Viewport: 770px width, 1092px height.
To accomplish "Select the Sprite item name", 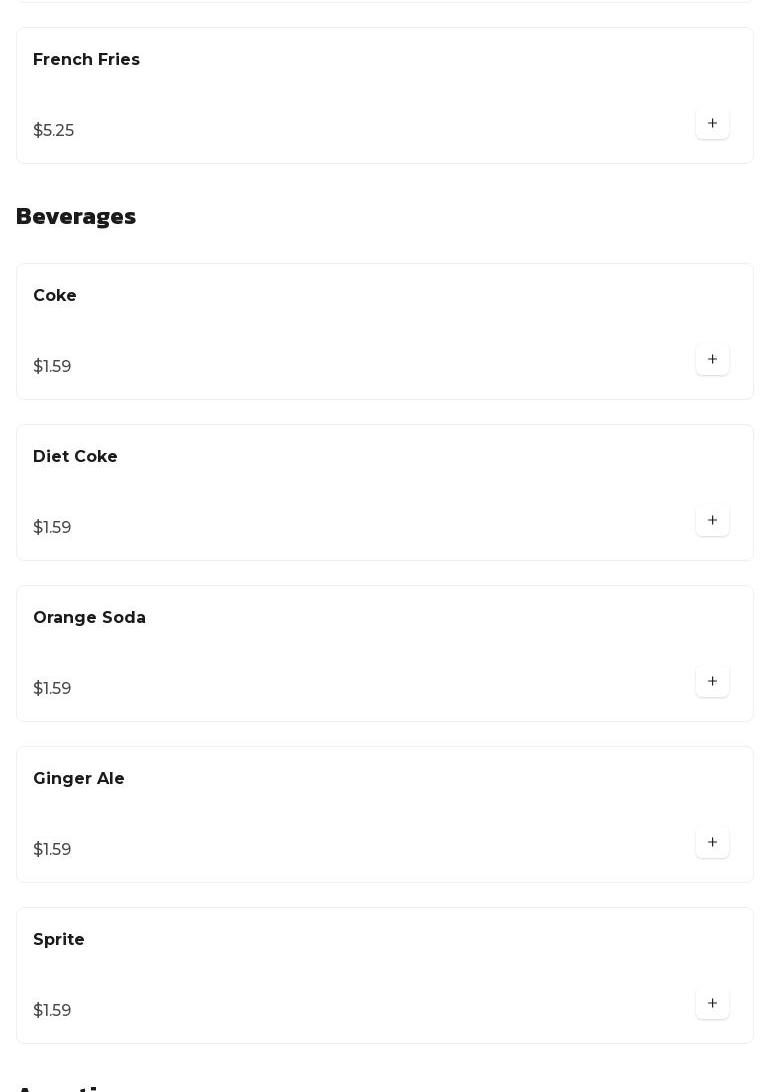I will click(x=59, y=940).
